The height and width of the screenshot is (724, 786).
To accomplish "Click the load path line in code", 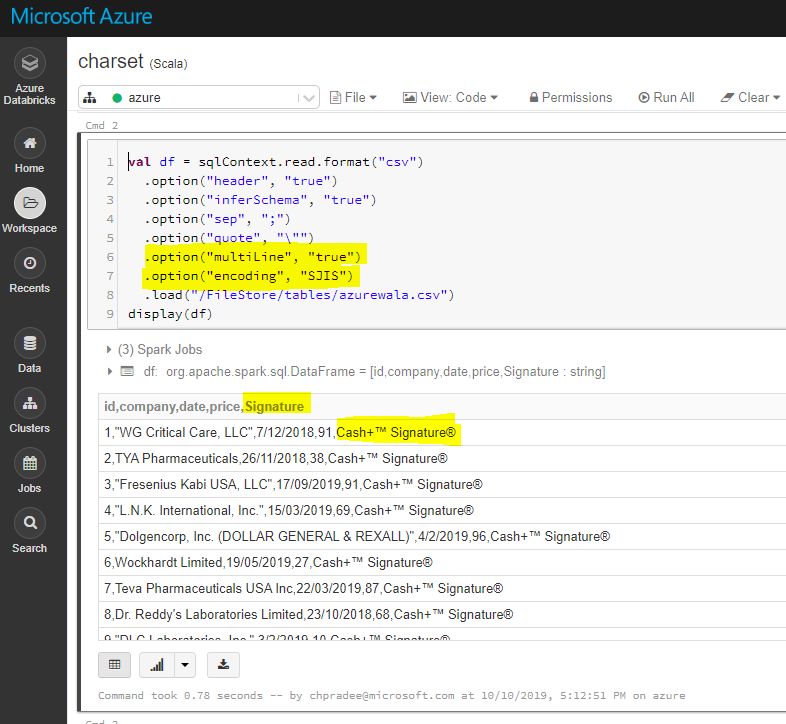I will point(299,295).
